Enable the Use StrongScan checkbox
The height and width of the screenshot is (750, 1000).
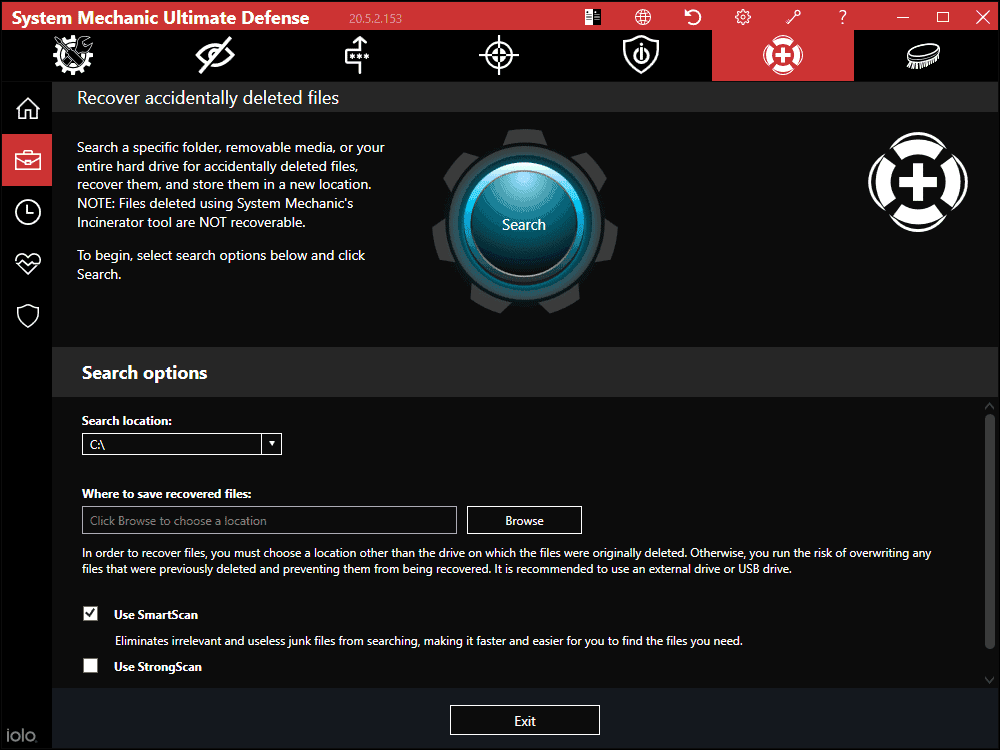(x=90, y=665)
